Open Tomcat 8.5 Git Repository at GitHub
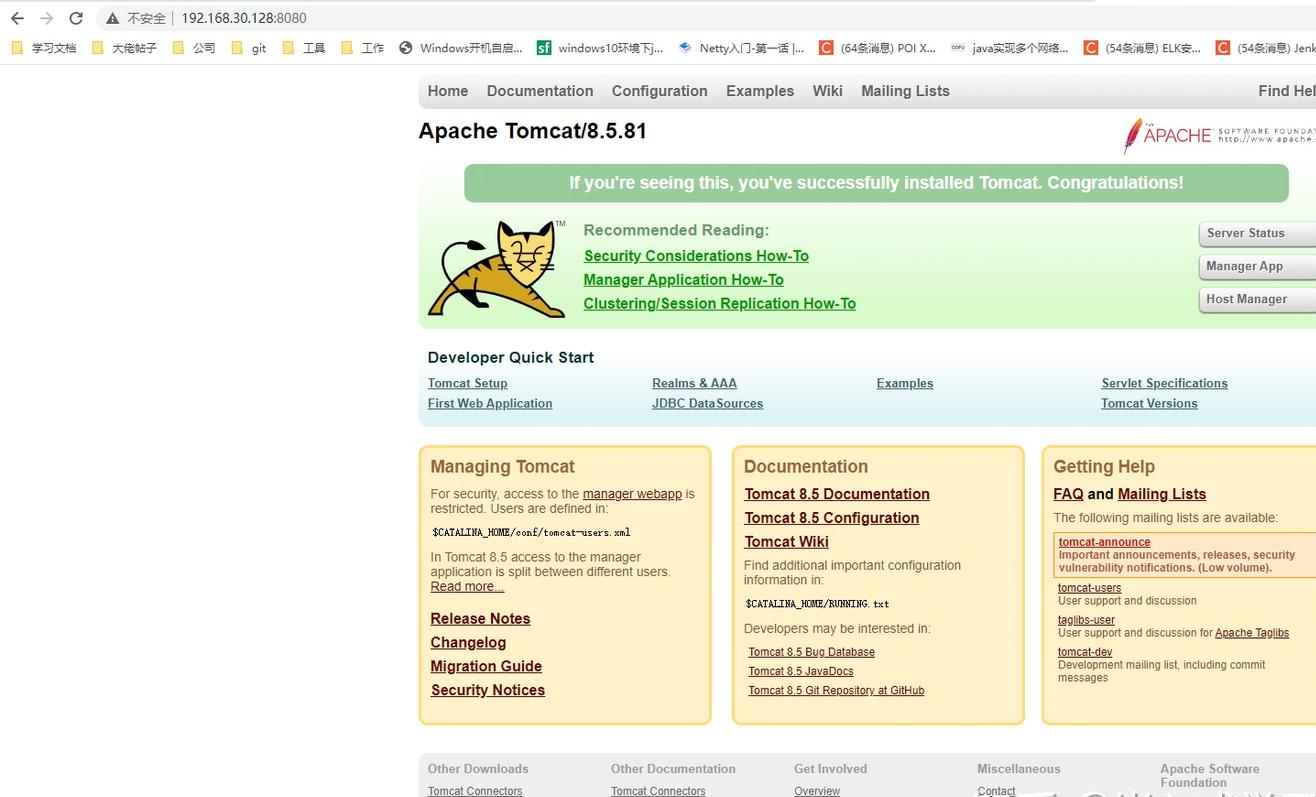The image size is (1316, 797). [x=837, y=690]
